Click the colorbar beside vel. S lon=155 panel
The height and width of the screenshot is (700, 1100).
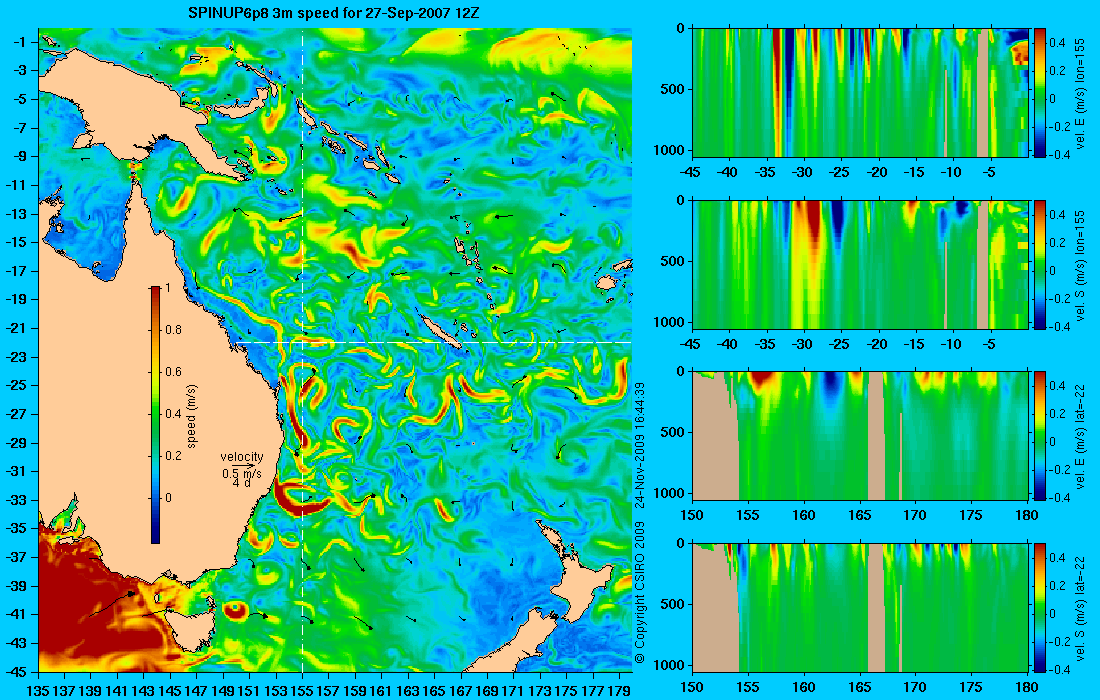[1039, 264]
